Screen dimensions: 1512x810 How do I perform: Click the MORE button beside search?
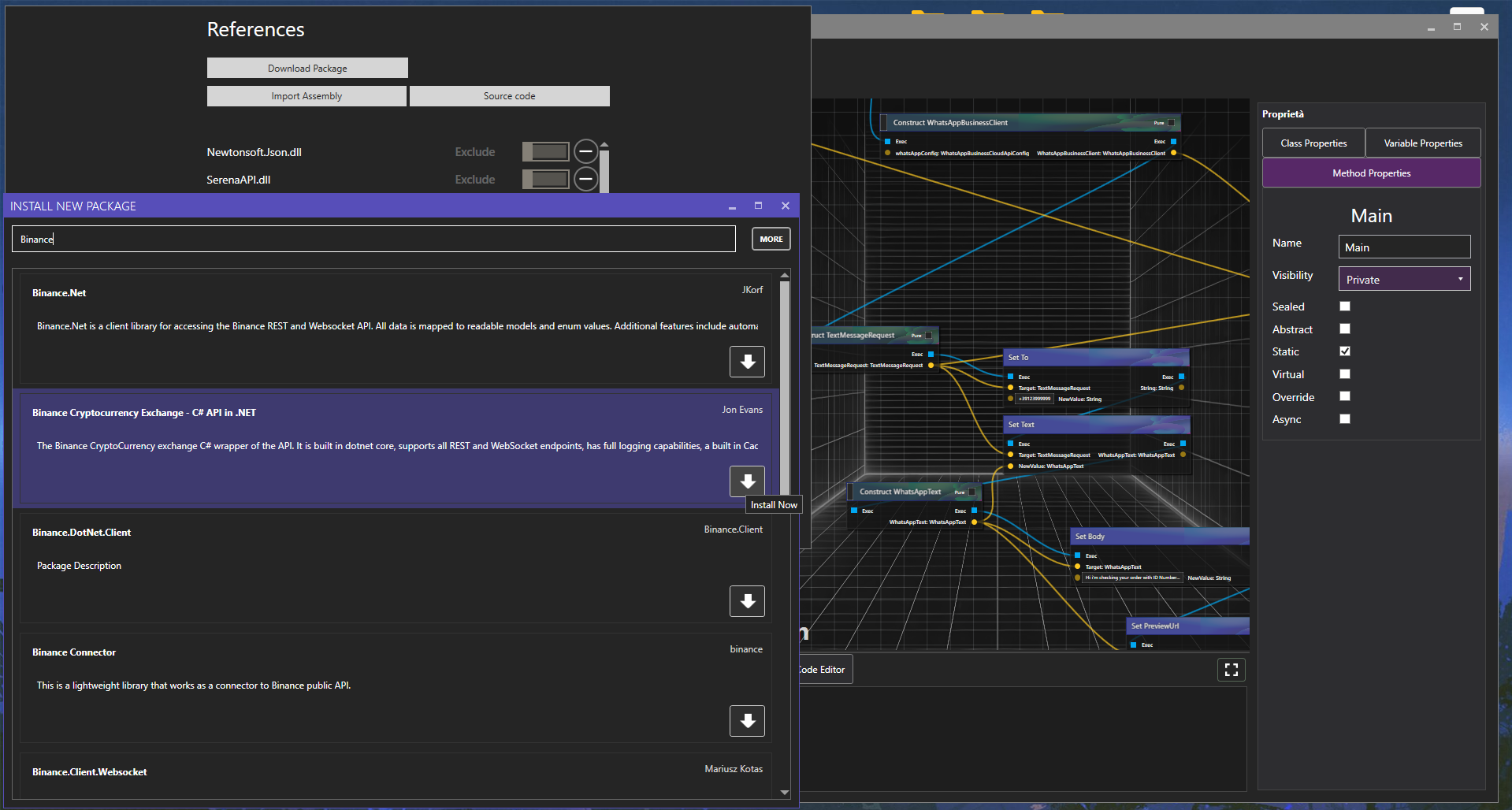pos(771,239)
